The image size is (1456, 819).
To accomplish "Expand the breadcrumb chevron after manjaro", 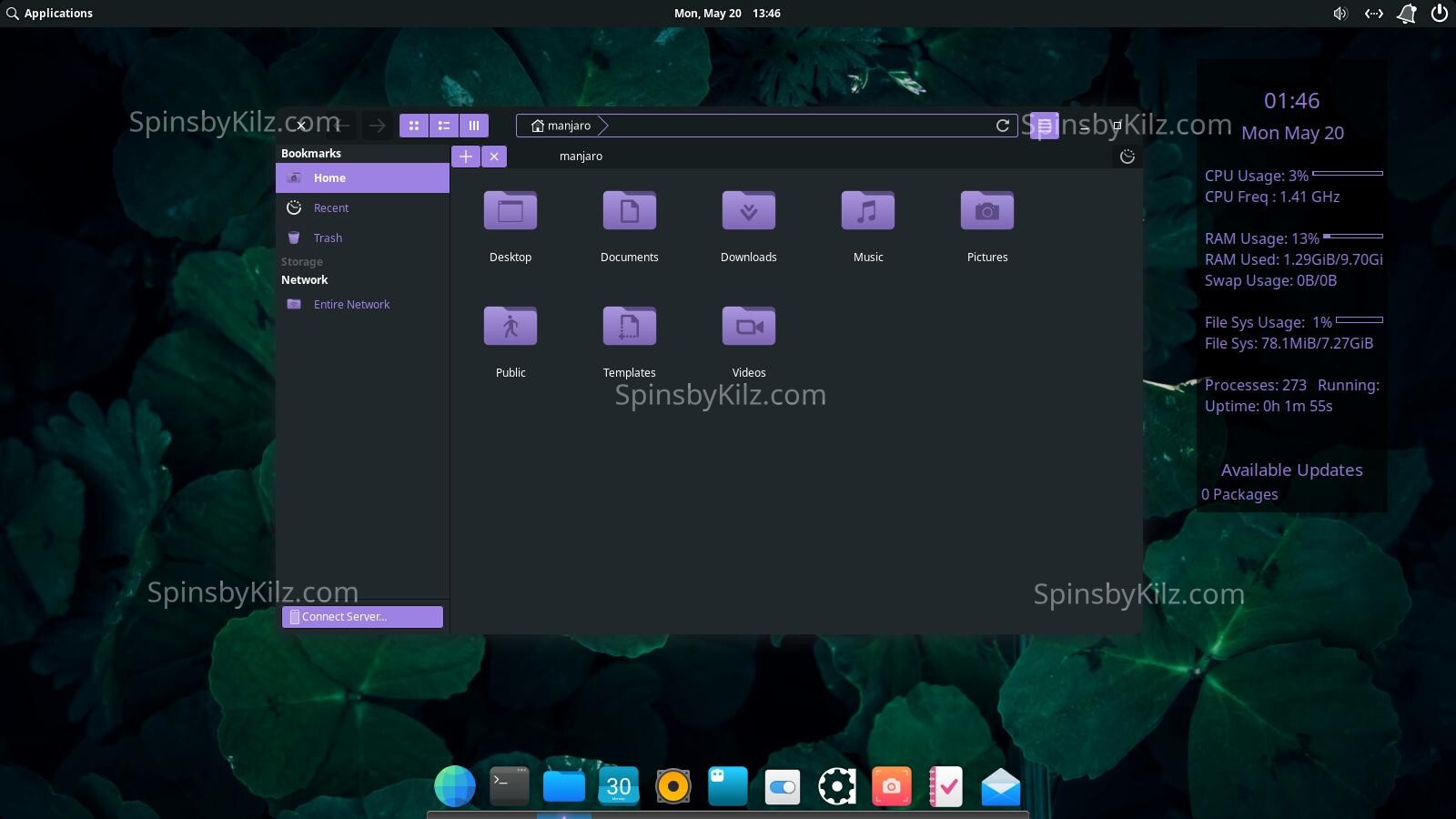I will pyautogui.click(x=602, y=126).
